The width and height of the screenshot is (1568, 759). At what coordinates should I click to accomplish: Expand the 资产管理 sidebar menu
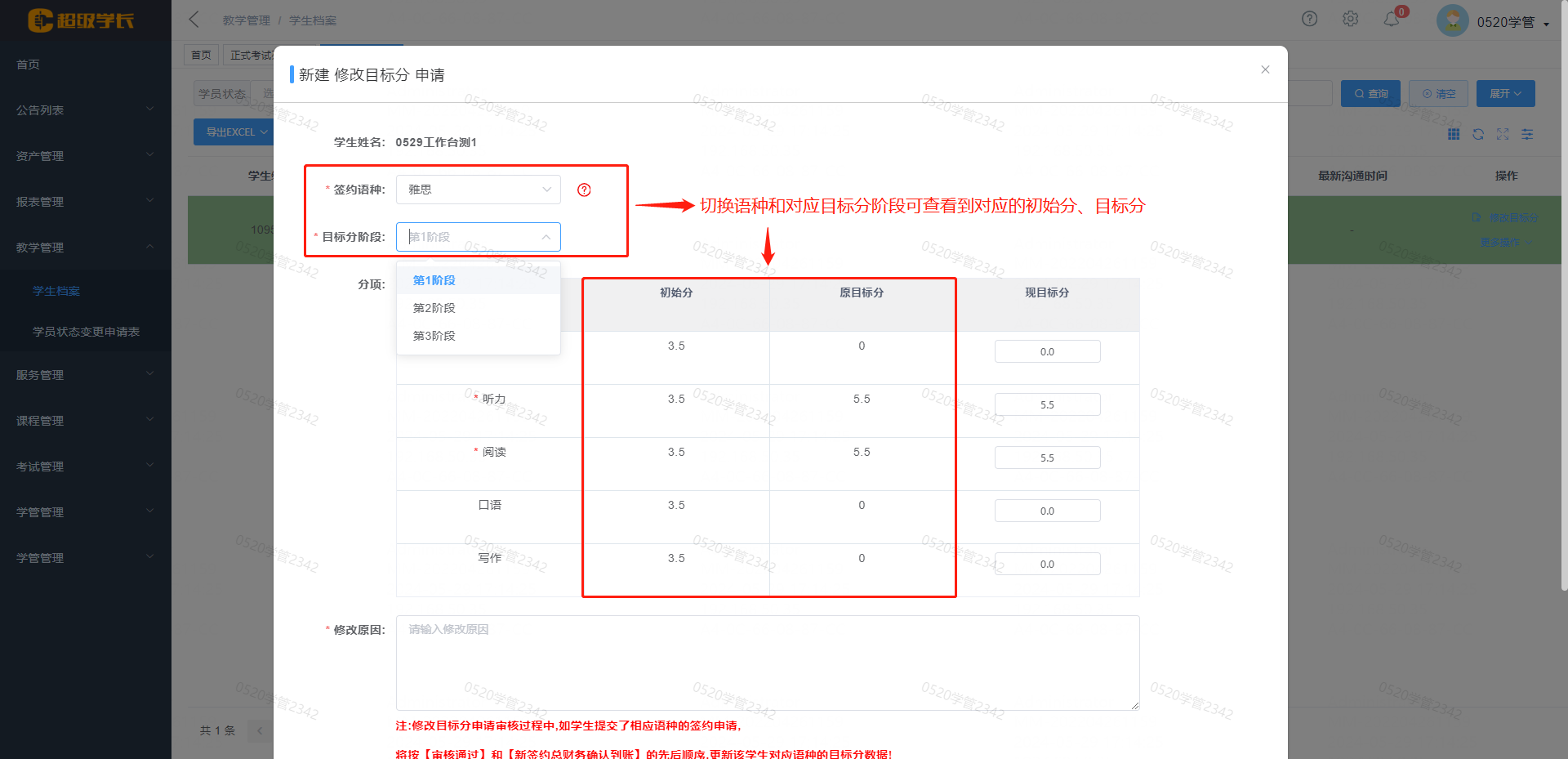coord(85,156)
